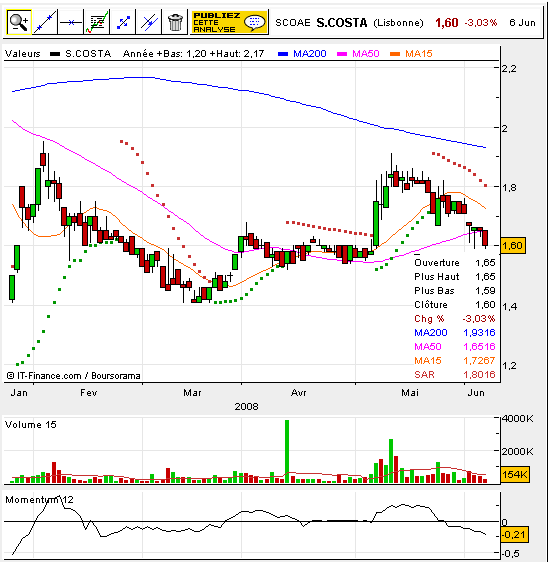Click the speech bubble in the publish banner
The width and height of the screenshot is (548, 562).
[x=254, y=22]
